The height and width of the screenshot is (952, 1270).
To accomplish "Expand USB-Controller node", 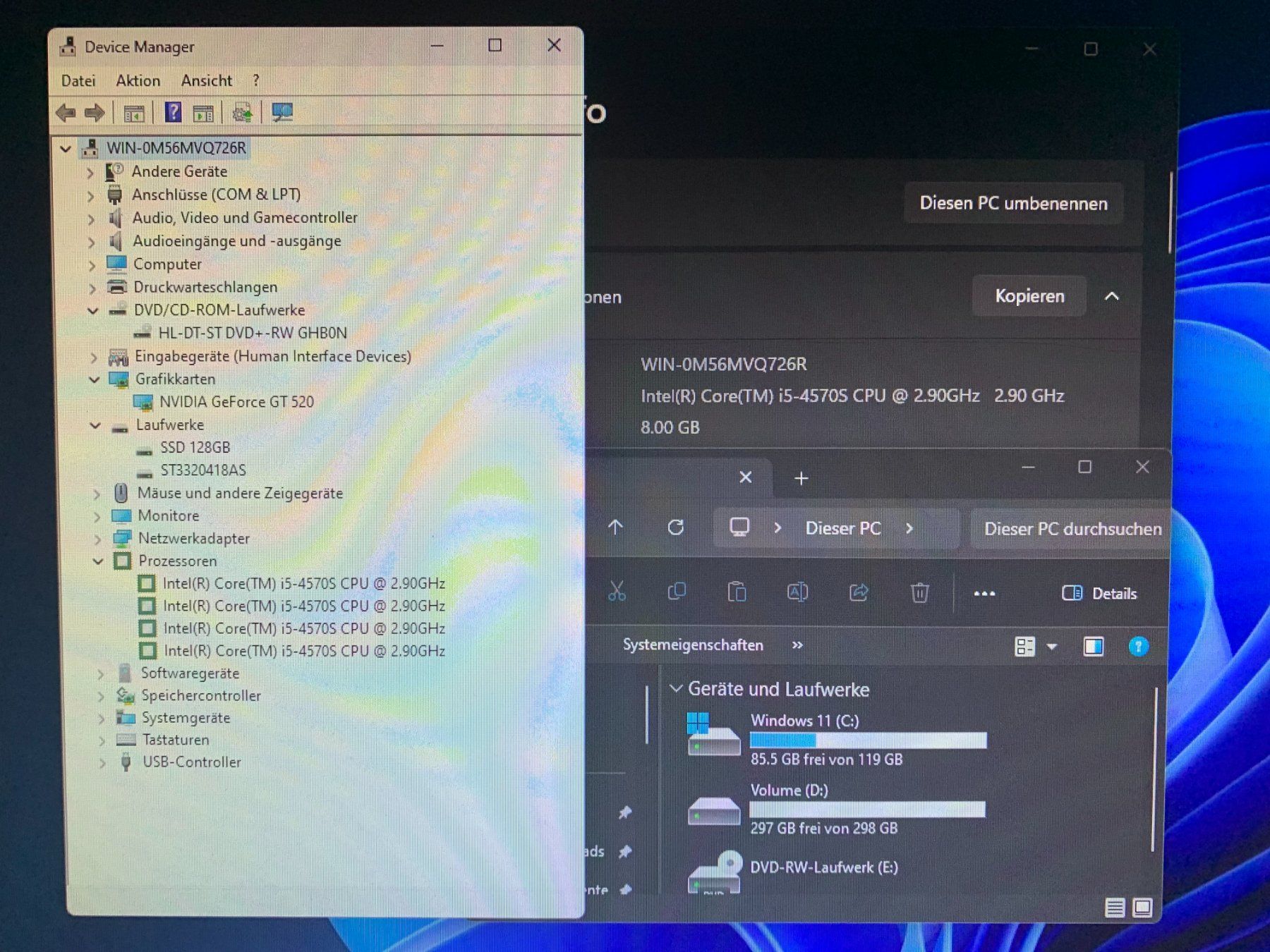I will tap(102, 762).
